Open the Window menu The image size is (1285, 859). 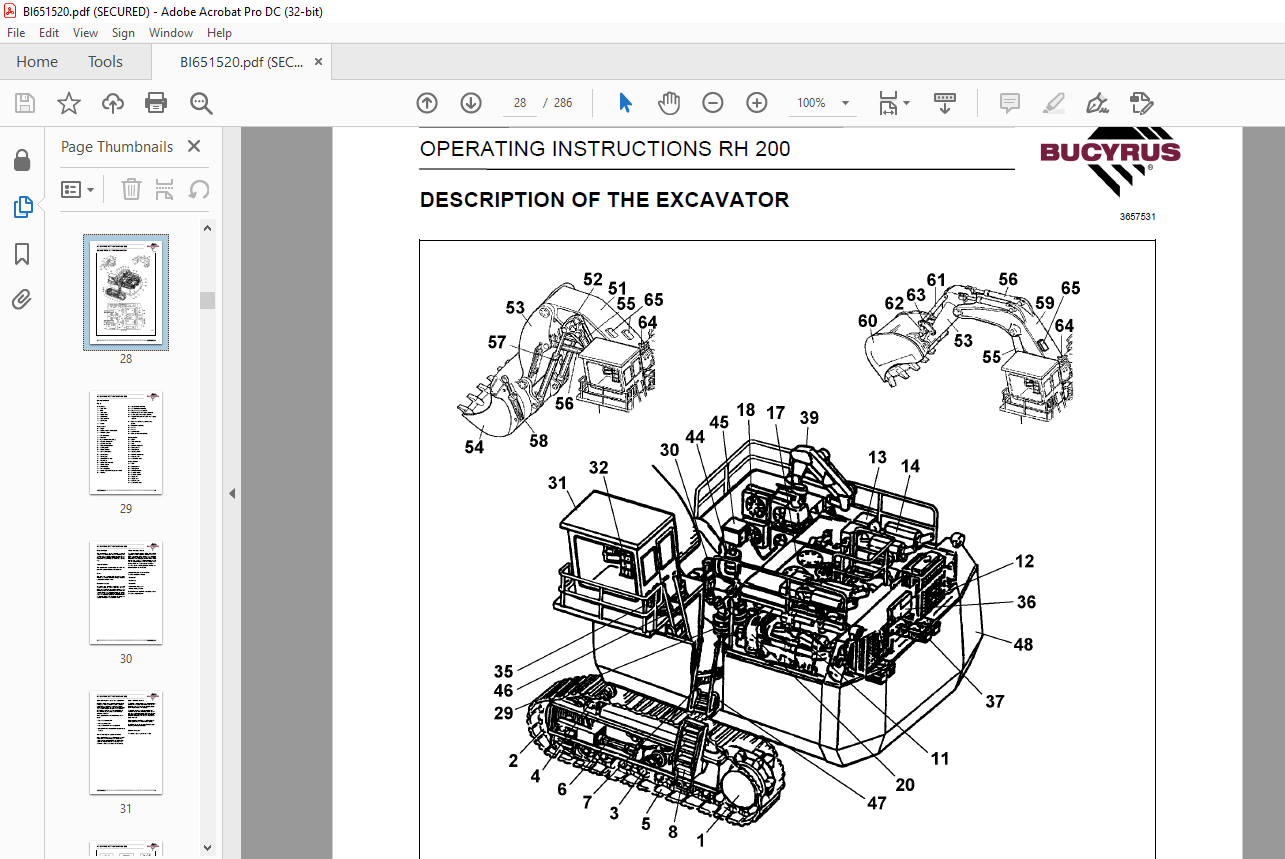click(171, 33)
